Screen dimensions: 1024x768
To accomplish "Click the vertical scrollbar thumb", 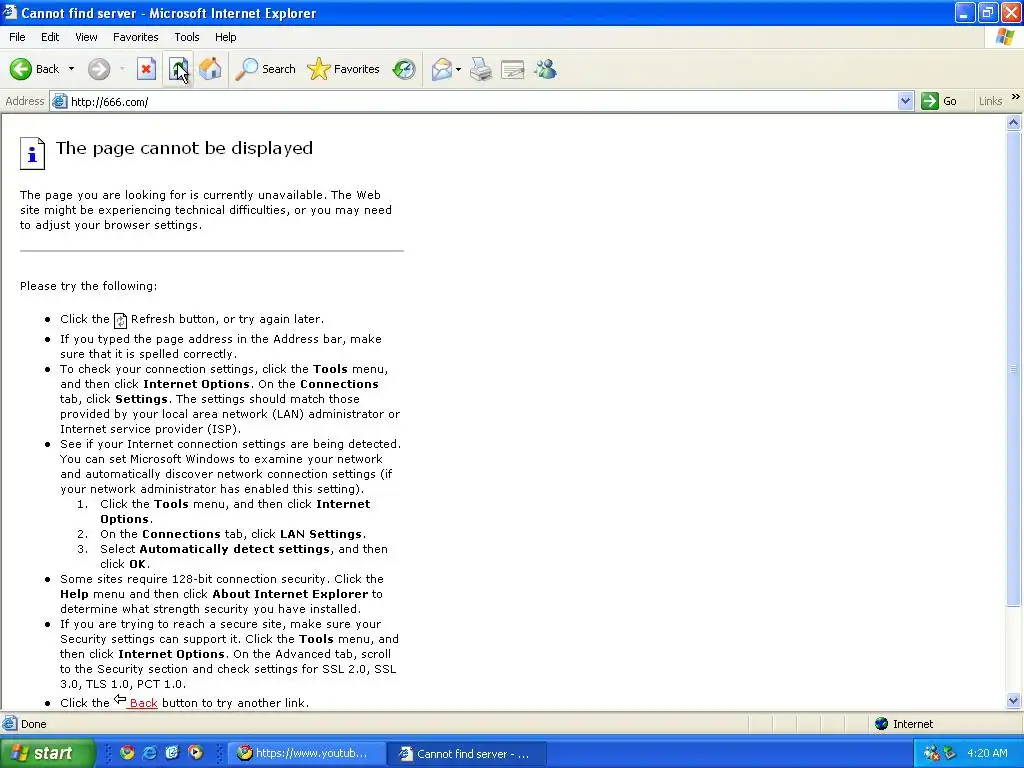I will click(1014, 369).
